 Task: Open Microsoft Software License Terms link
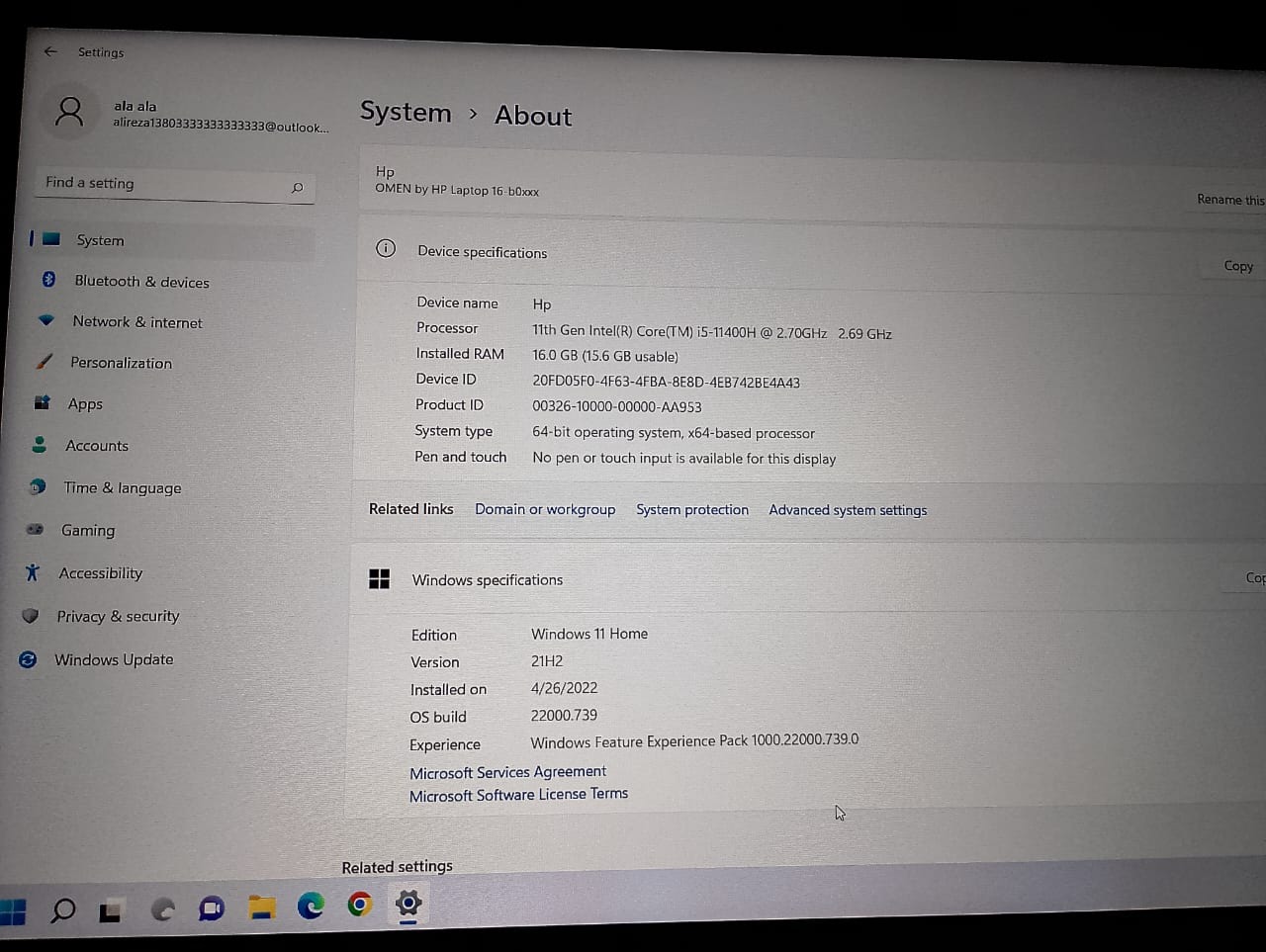[518, 795]
